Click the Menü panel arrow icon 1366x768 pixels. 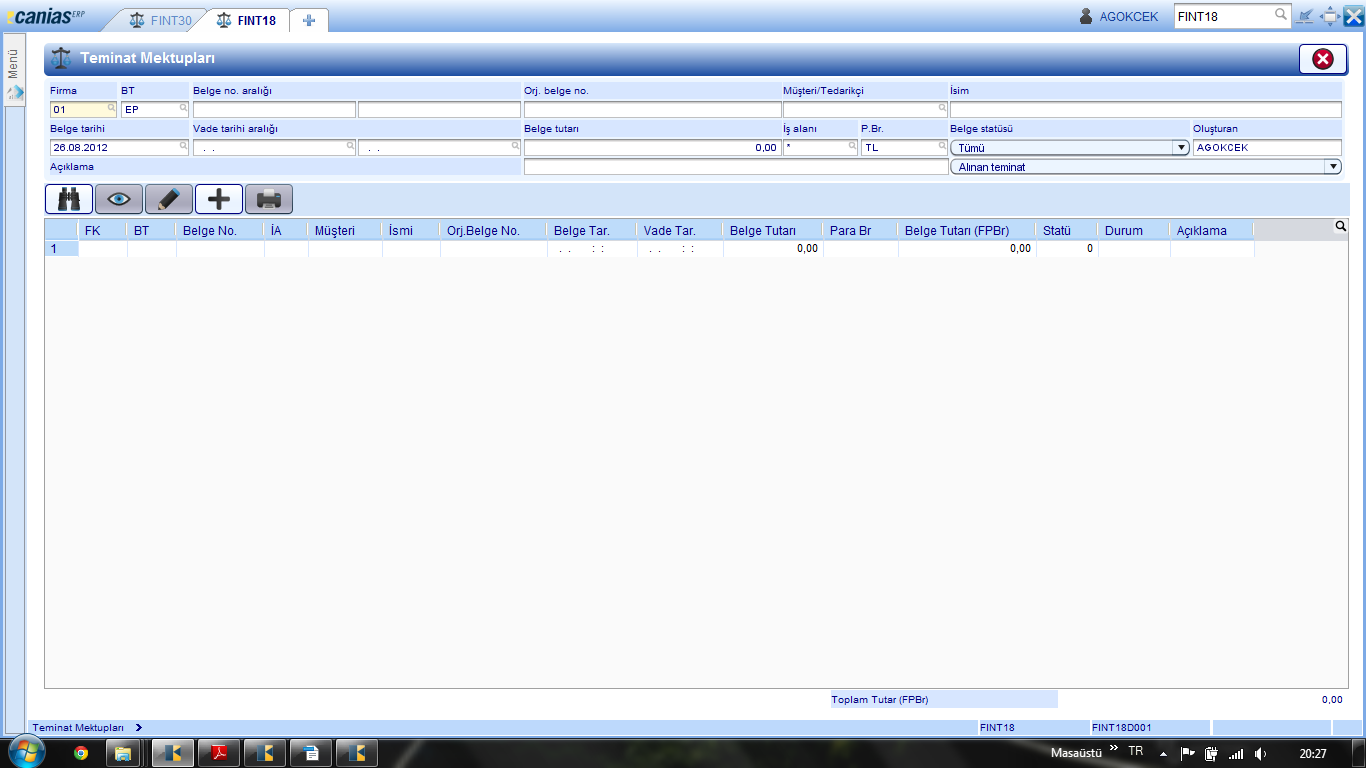tap(15, 92)
